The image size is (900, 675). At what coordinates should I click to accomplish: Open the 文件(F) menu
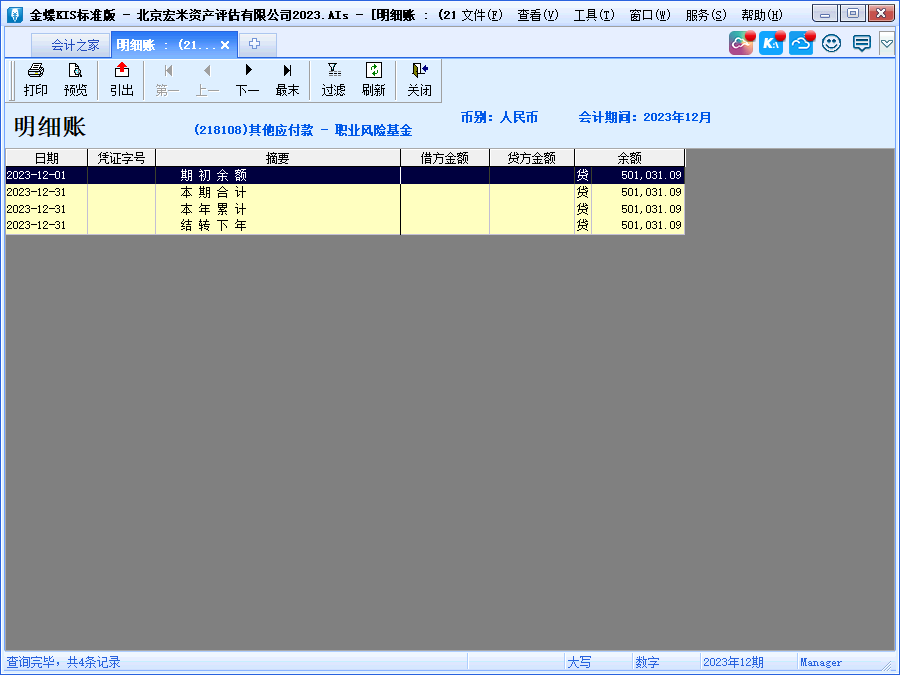click(482, 15)
